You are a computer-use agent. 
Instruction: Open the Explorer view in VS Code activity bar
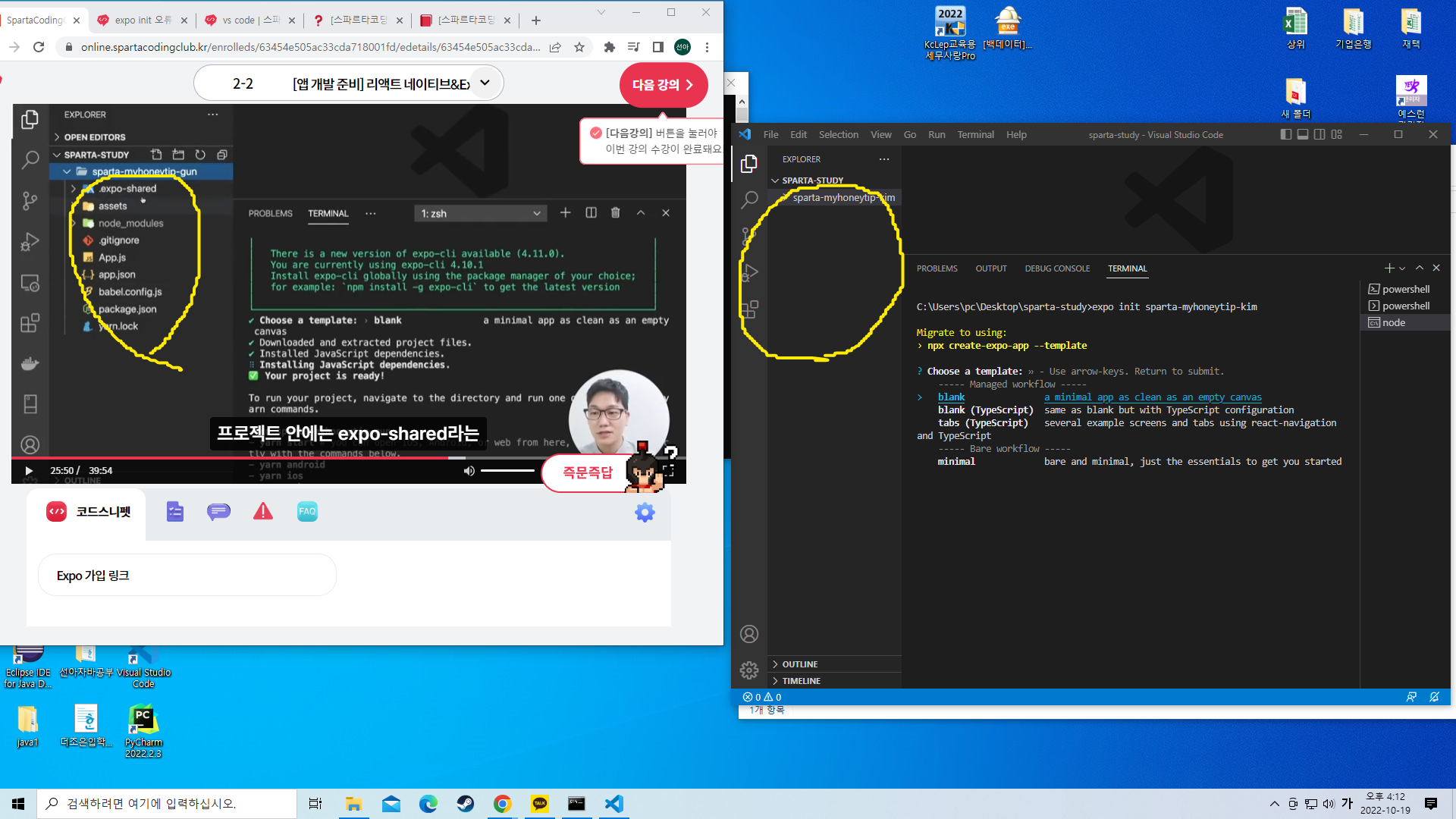tap(749, 164)
